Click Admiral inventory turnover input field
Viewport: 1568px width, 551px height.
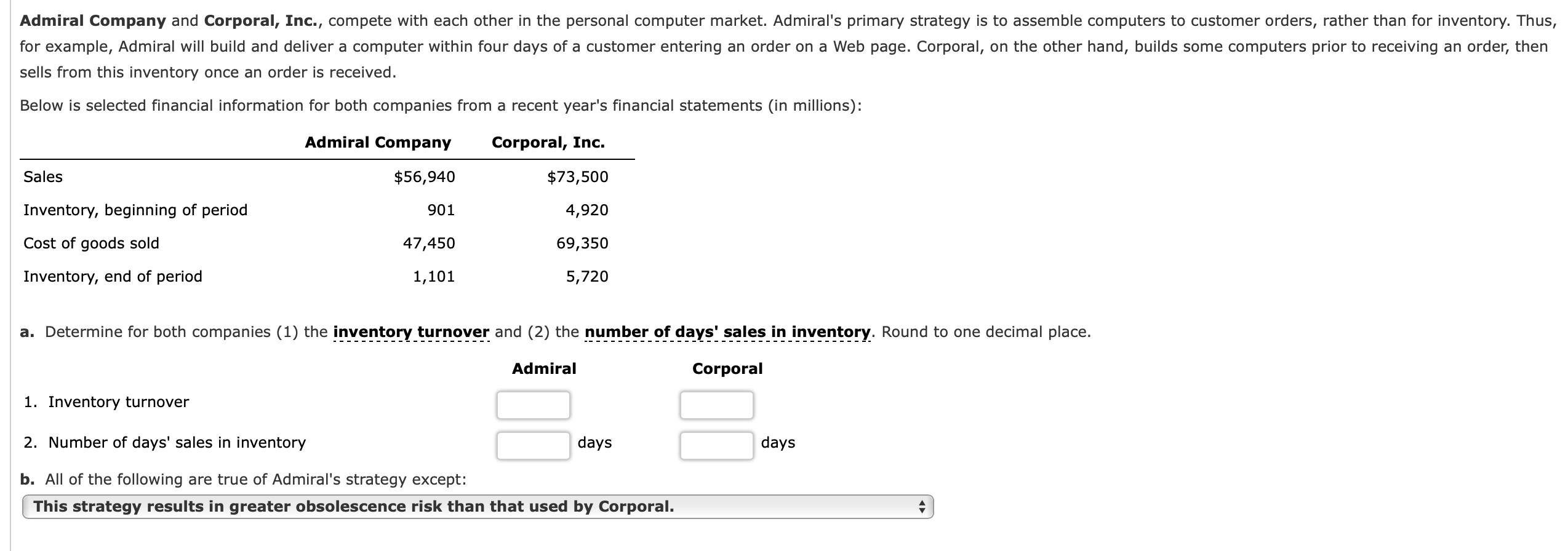(x=533, y=405)
